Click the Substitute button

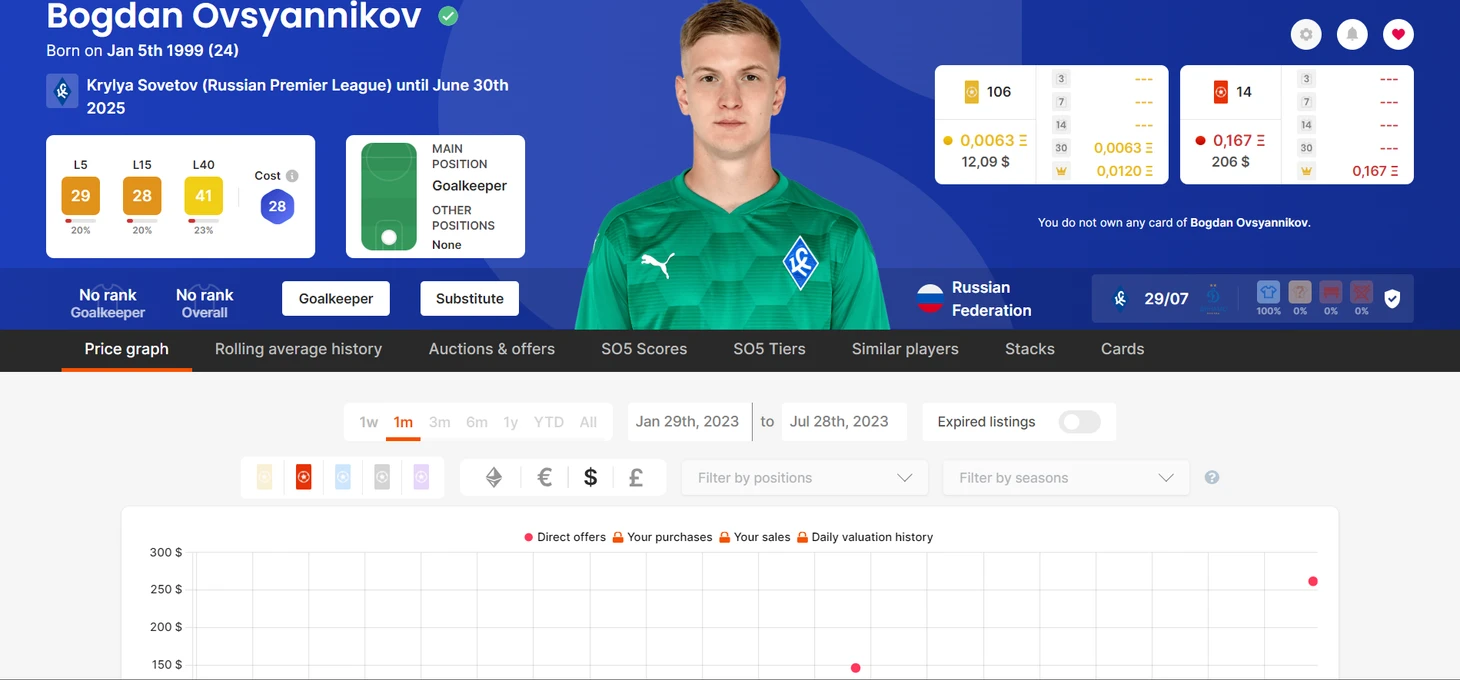470,298
